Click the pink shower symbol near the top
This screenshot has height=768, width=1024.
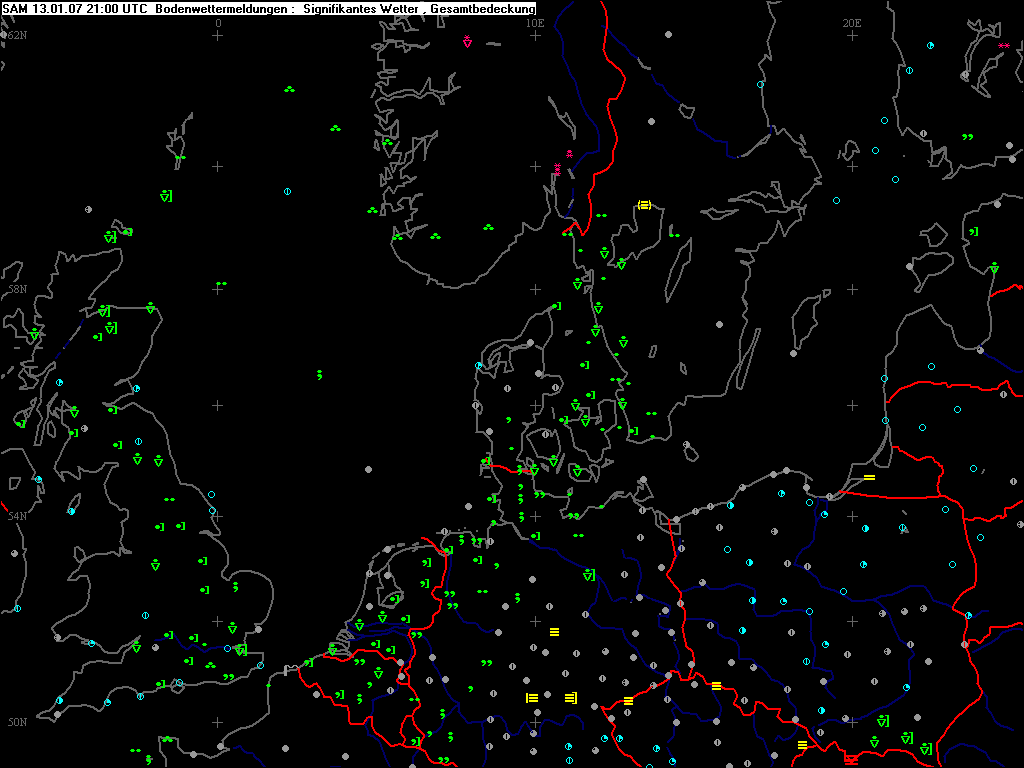tap(467, 41)
